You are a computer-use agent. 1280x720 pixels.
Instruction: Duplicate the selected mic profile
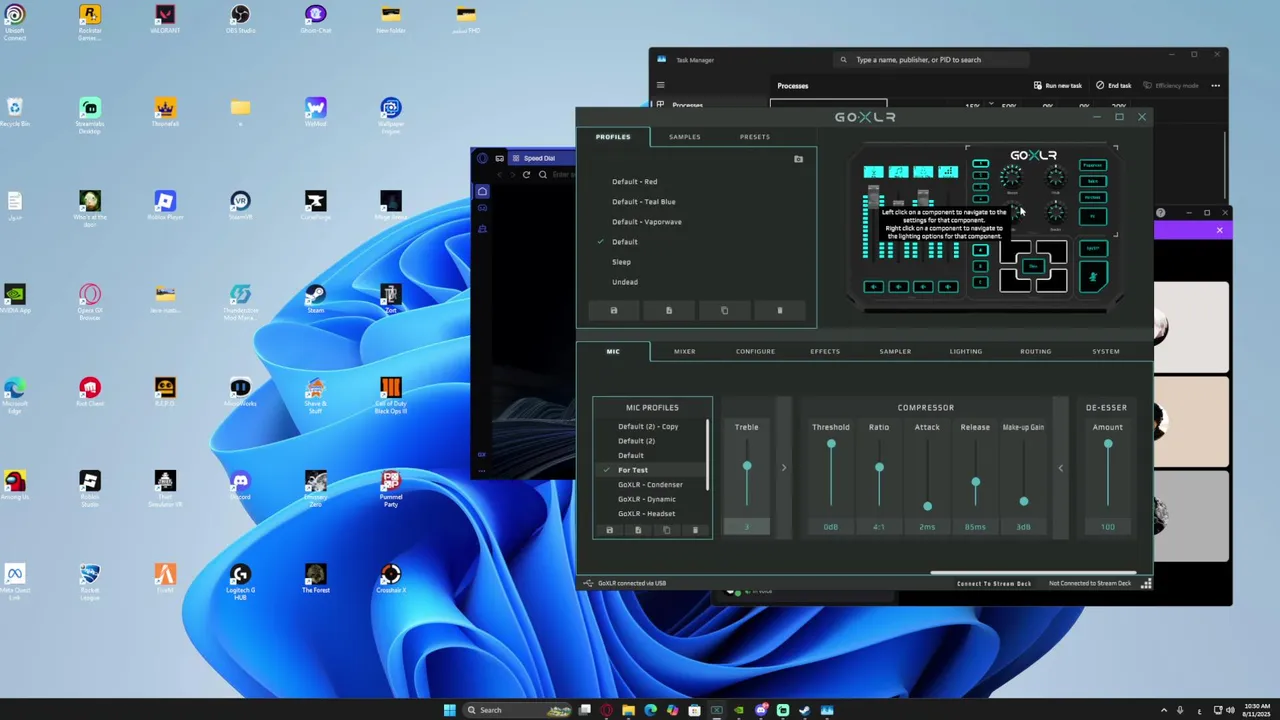point(667,530)
